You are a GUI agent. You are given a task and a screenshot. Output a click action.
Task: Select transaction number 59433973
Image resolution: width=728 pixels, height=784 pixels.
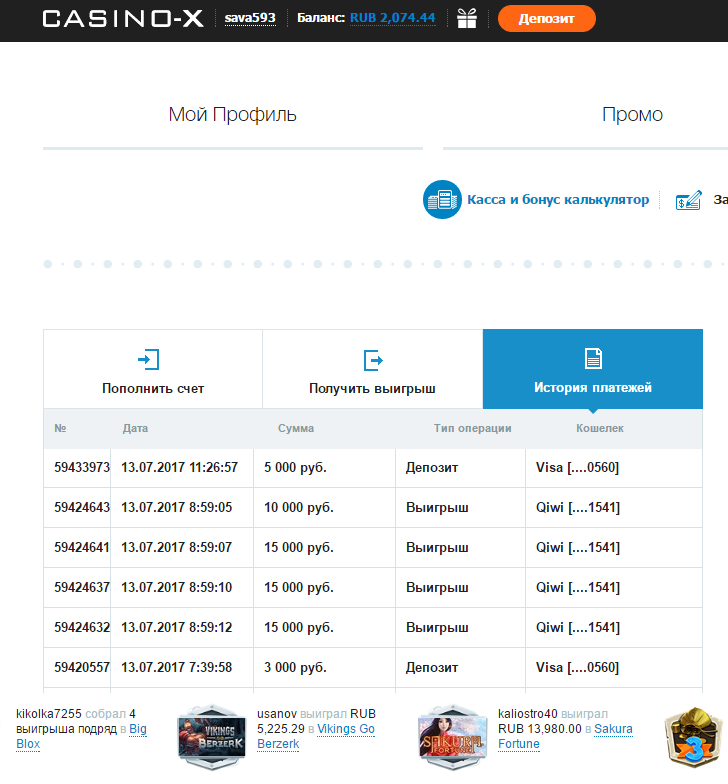coord(82,468)
